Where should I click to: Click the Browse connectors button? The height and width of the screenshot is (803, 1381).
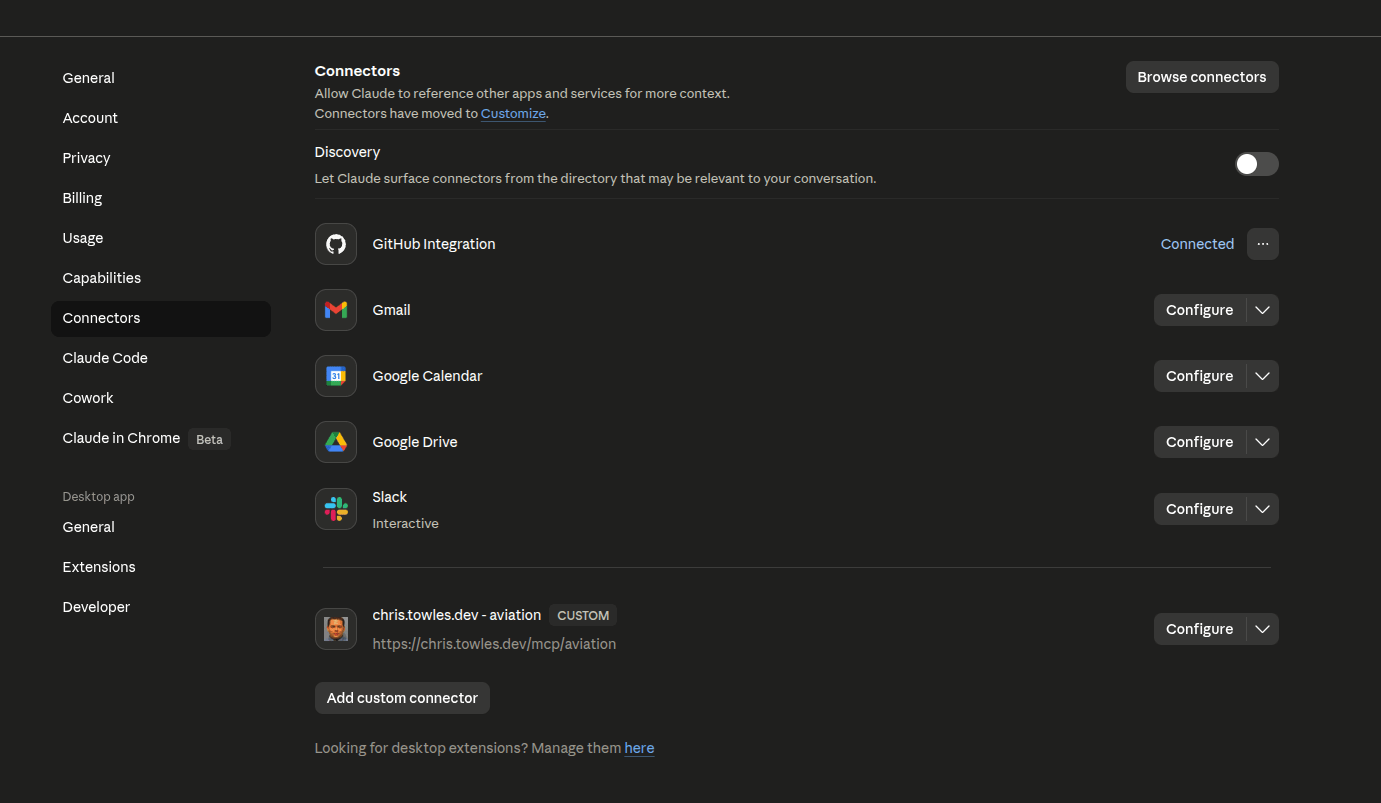1202,77
